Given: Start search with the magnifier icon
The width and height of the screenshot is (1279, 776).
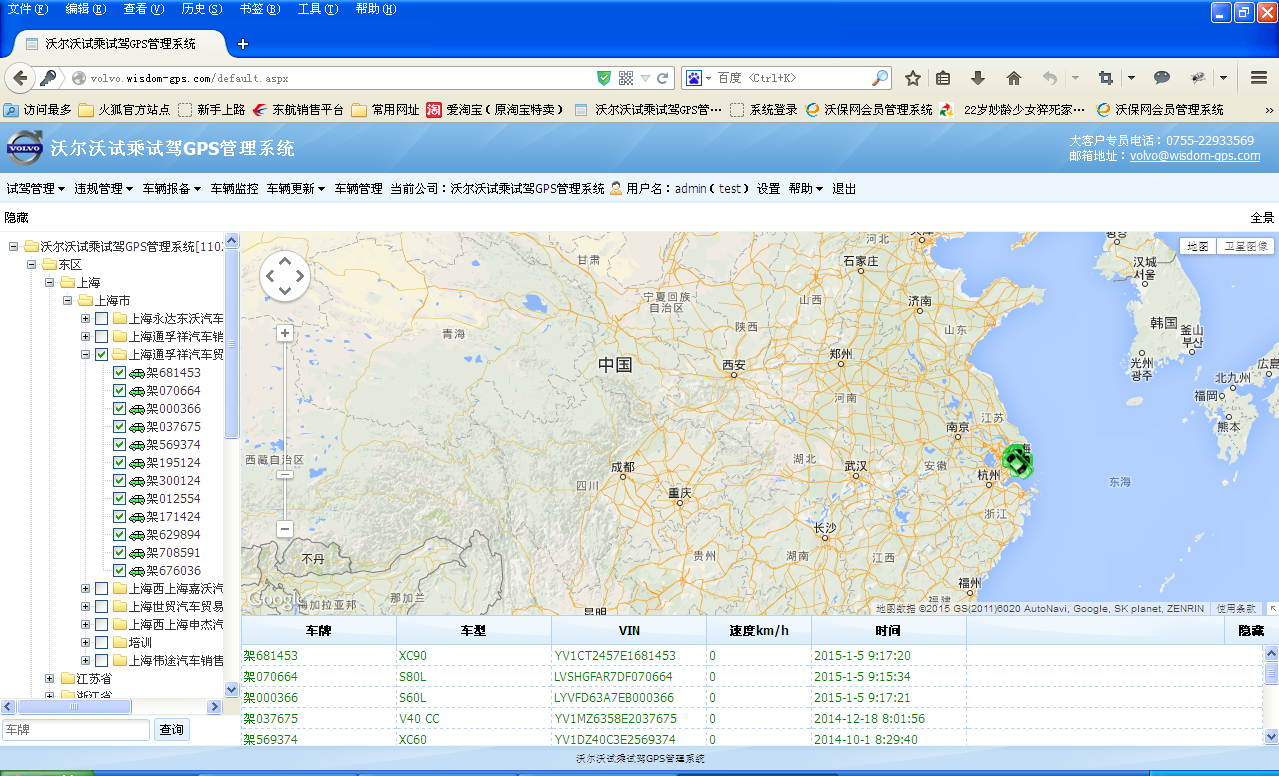Looking at the screenshot, I should 880,78.
